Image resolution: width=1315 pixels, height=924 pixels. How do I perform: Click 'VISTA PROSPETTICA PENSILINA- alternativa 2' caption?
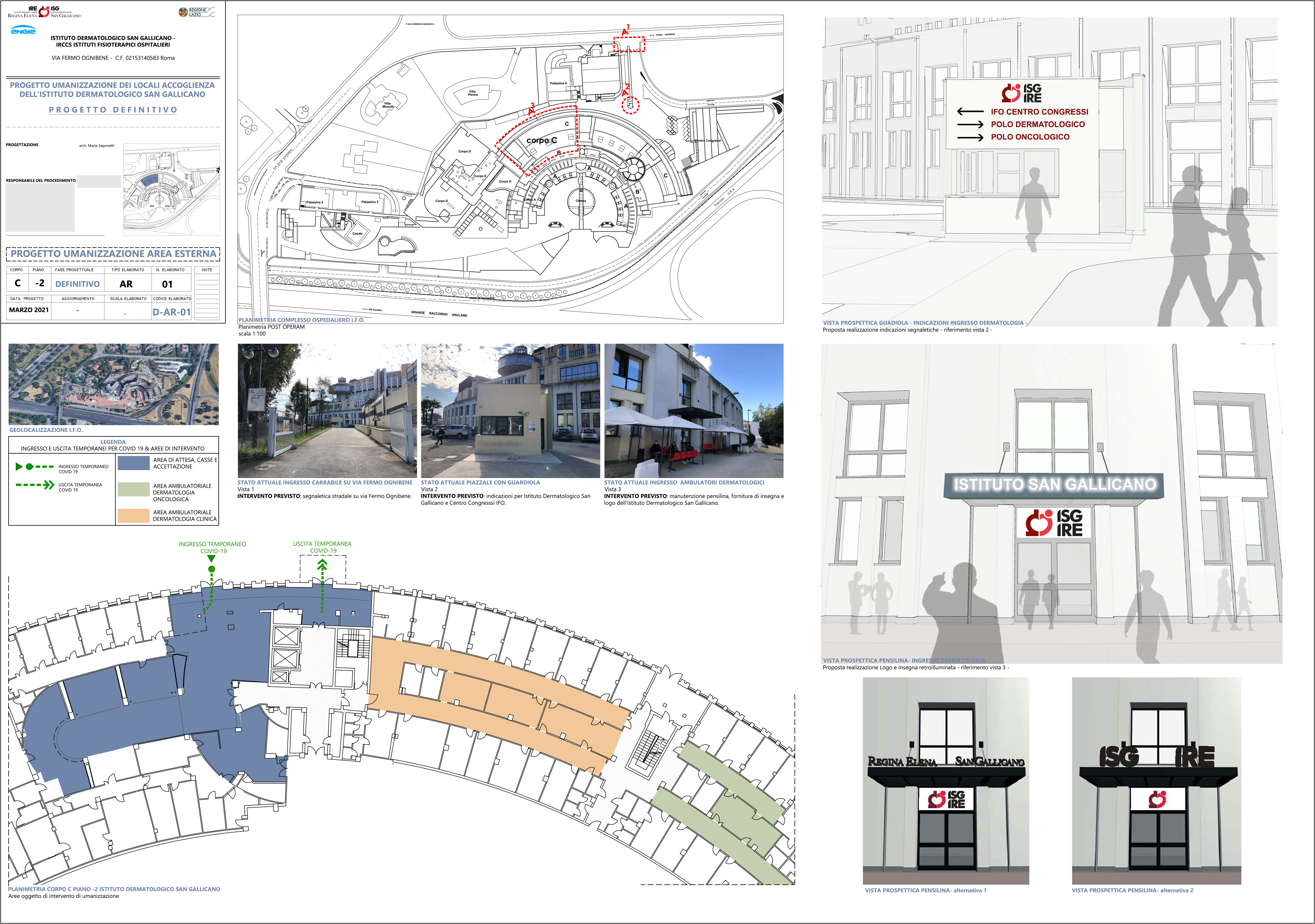pyautogui.click(x=1132, y=890)
